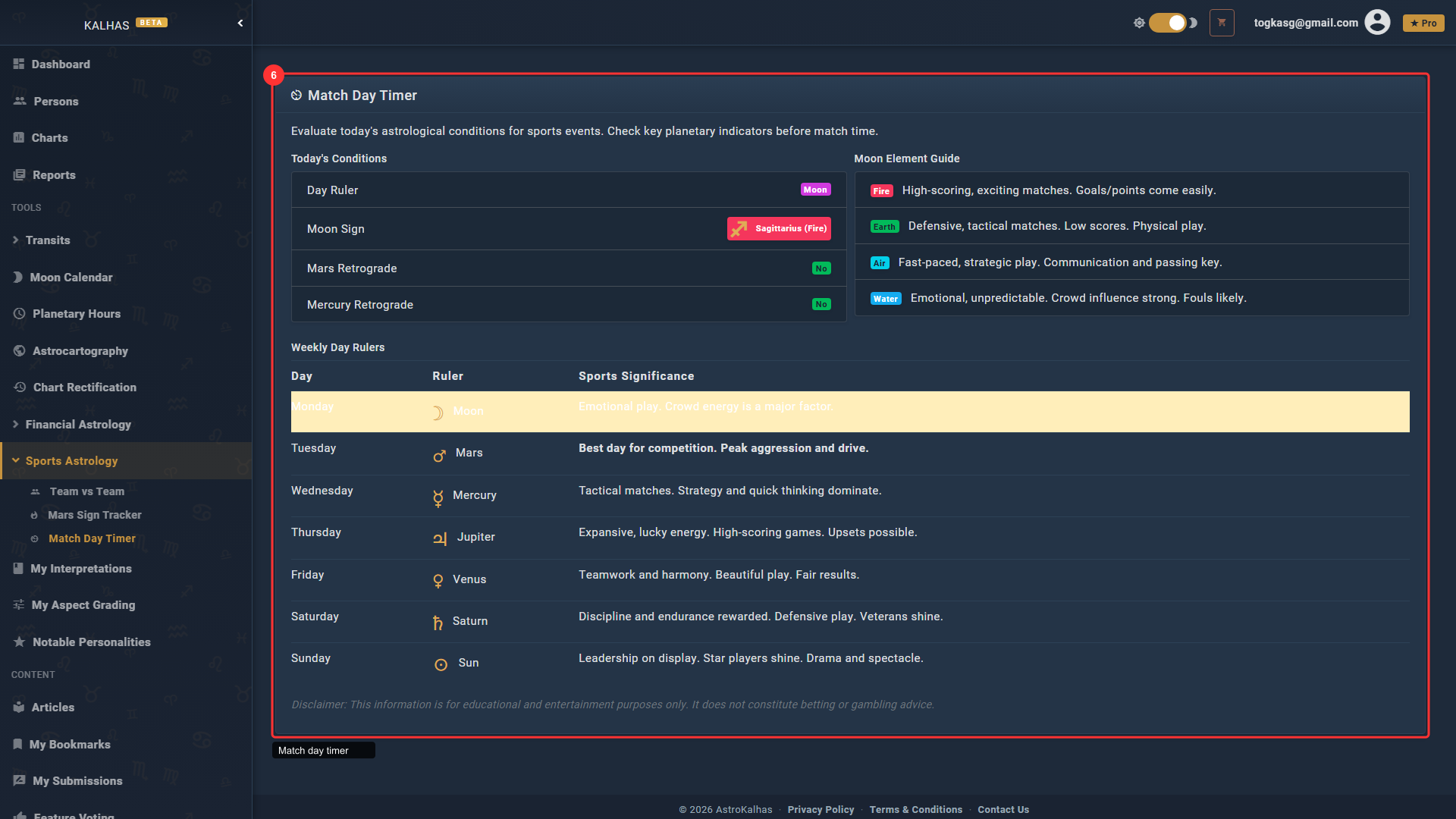
Task: Click the Moon Calendar crescent icon
Action: pos(18,278)
